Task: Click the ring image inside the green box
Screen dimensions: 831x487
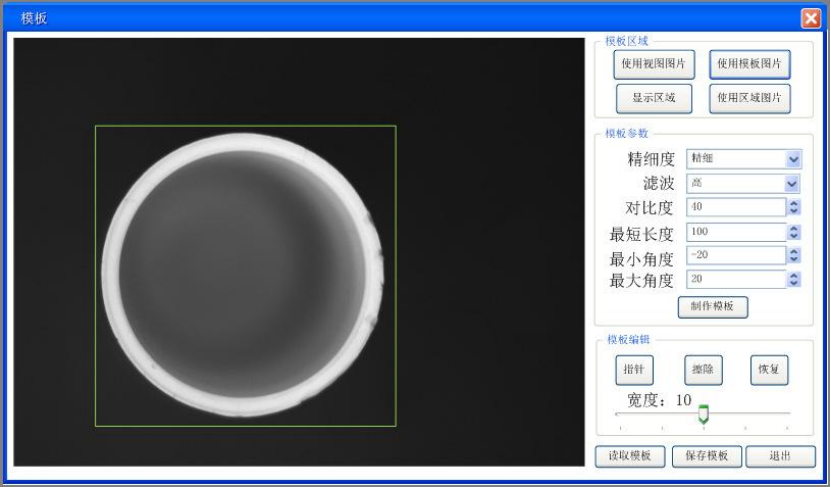Action: pyautogui.click(x=243, y=274)
